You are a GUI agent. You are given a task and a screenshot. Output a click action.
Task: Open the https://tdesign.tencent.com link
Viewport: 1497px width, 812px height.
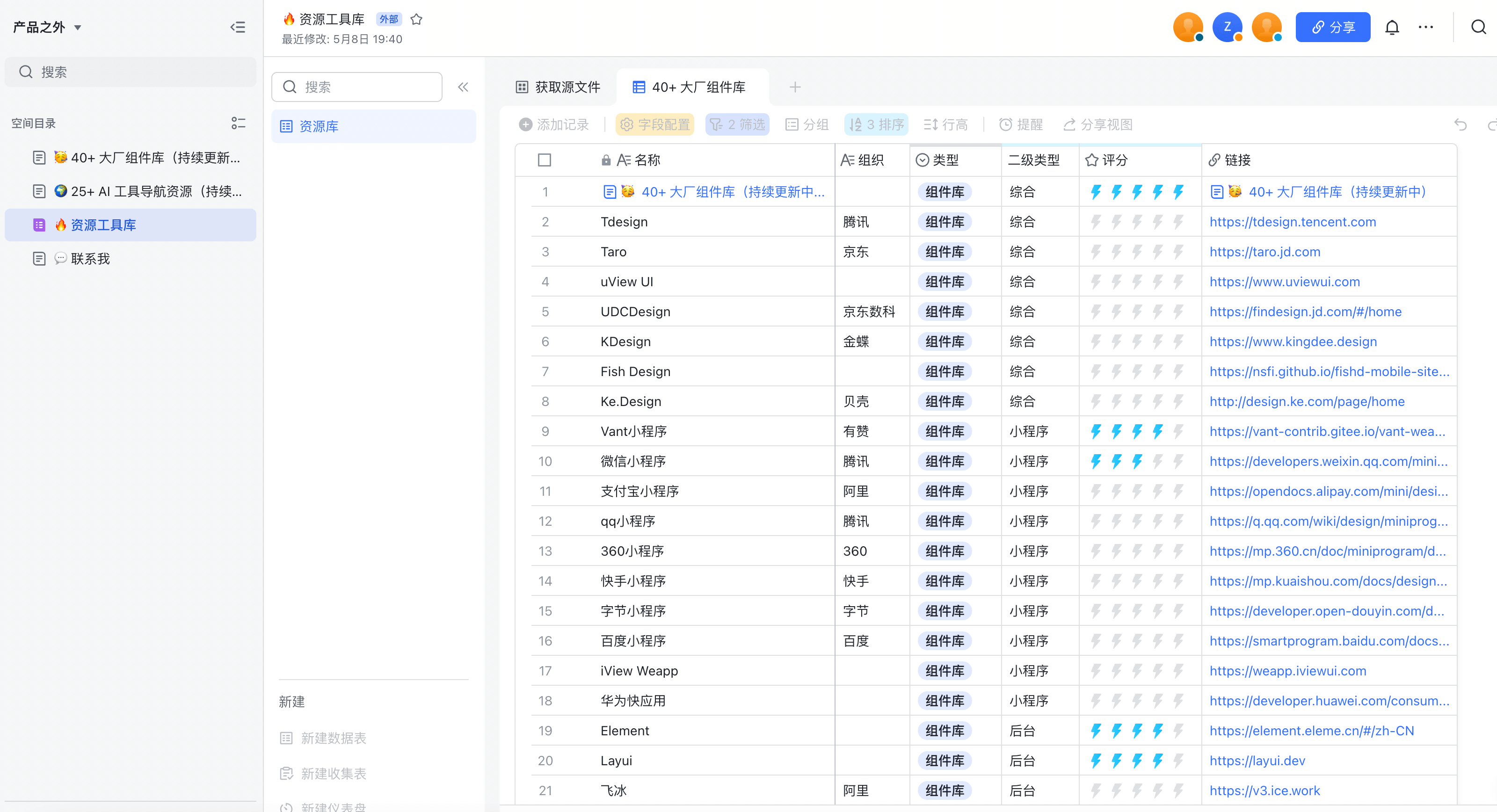tap(1293, 222)
